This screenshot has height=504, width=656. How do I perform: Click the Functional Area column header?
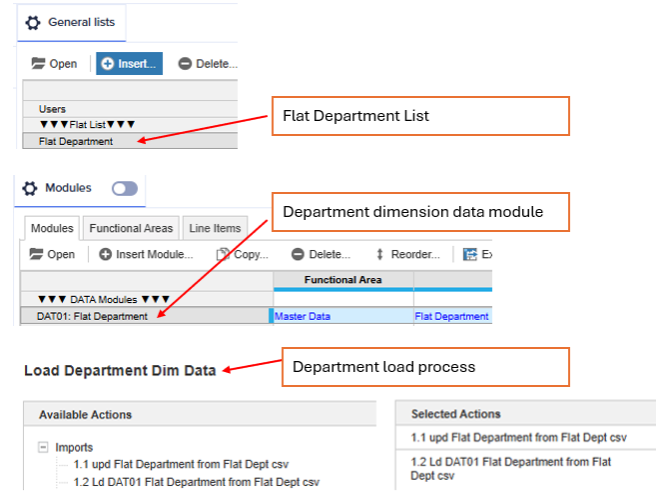coord(343,280)
